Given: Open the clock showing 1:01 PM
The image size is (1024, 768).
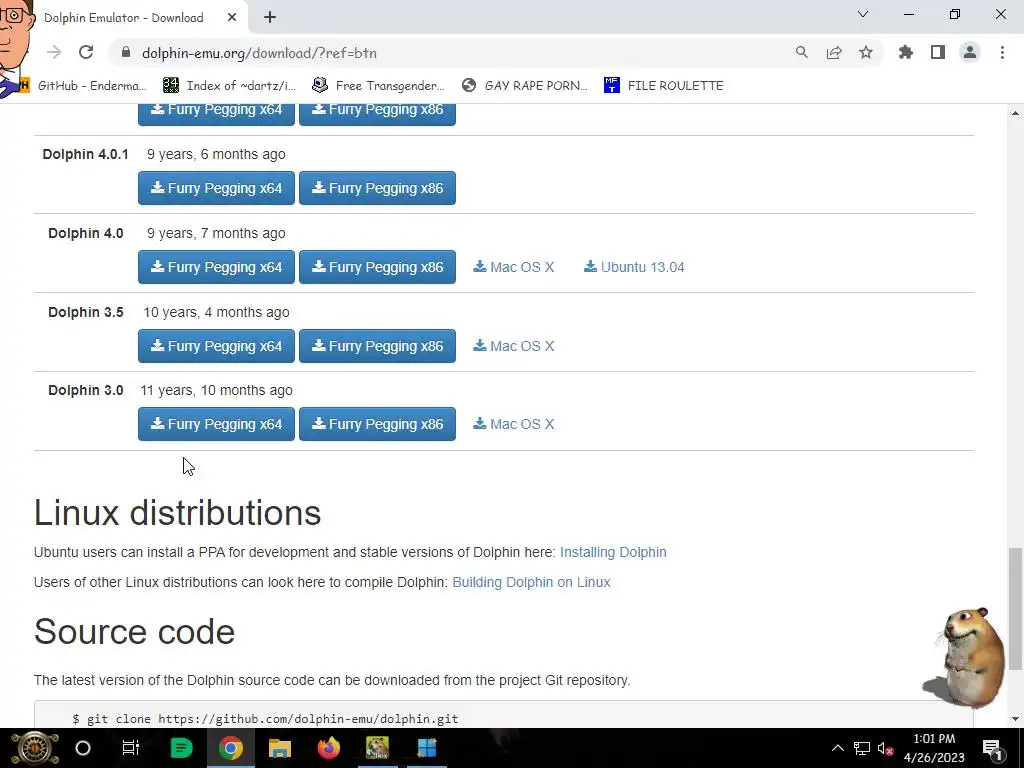Looking at the screenshot, I should 935,748.
